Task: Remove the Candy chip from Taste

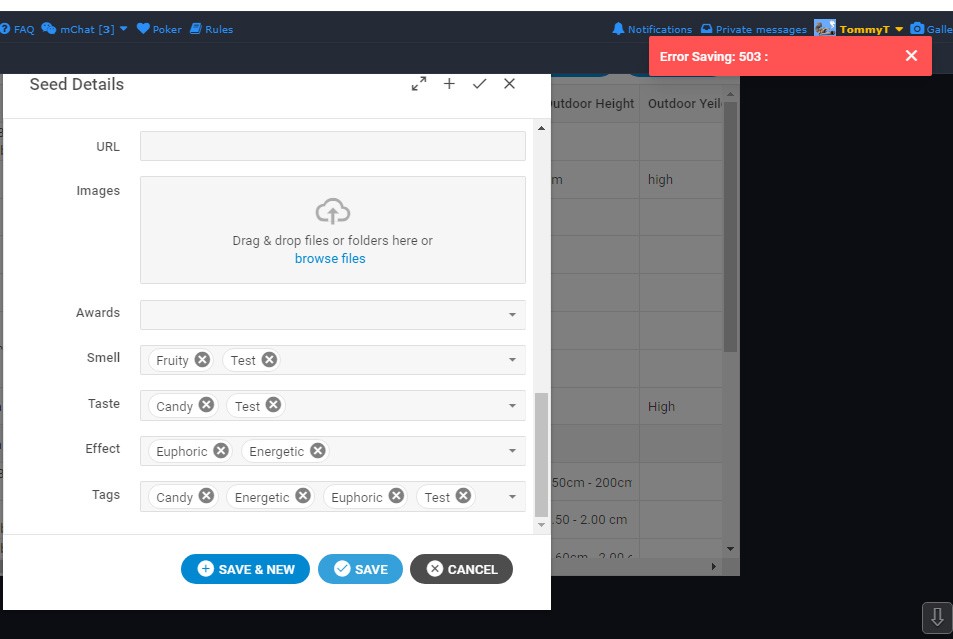Action: (x=206, y=405)
